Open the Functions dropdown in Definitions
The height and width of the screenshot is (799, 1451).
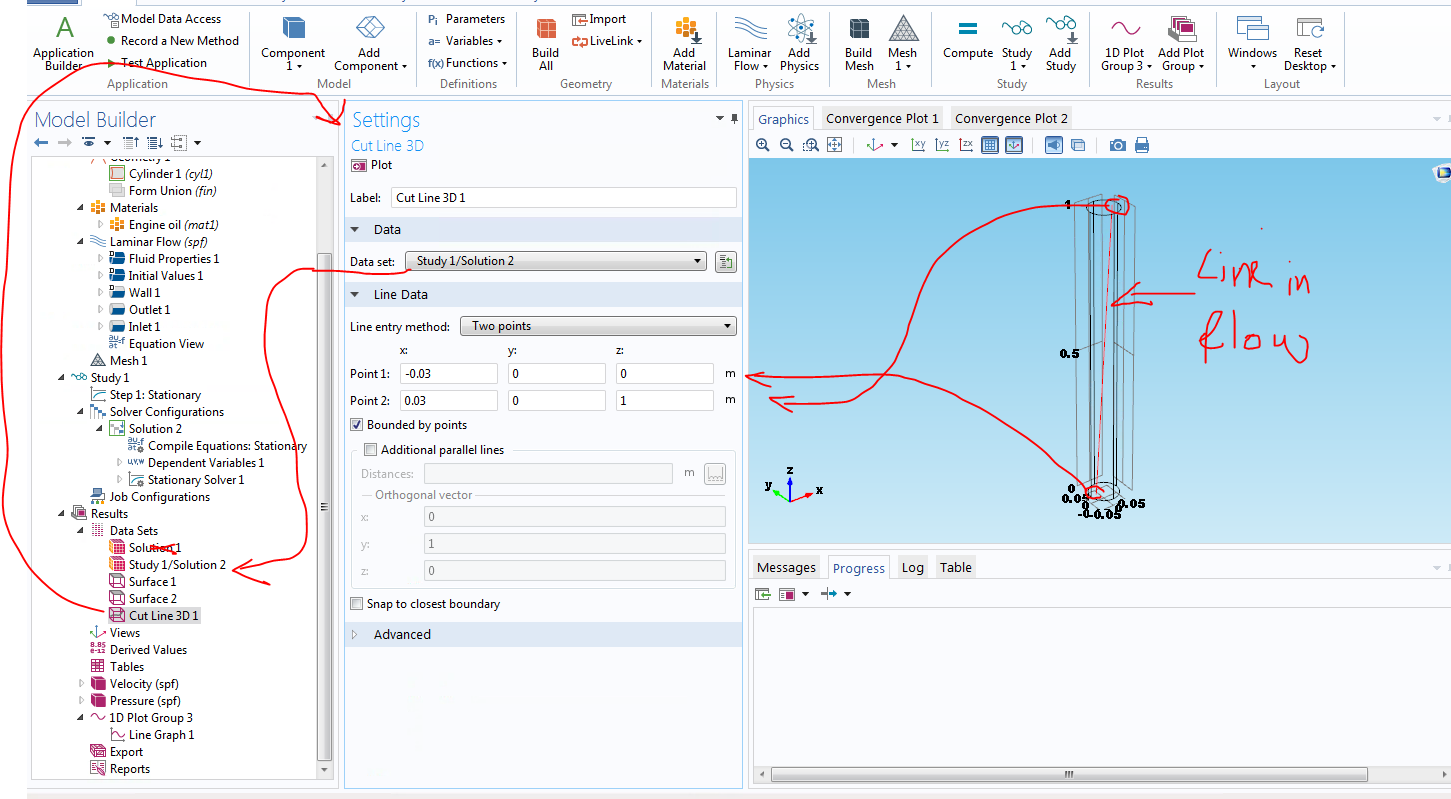(x=467, y=63)
